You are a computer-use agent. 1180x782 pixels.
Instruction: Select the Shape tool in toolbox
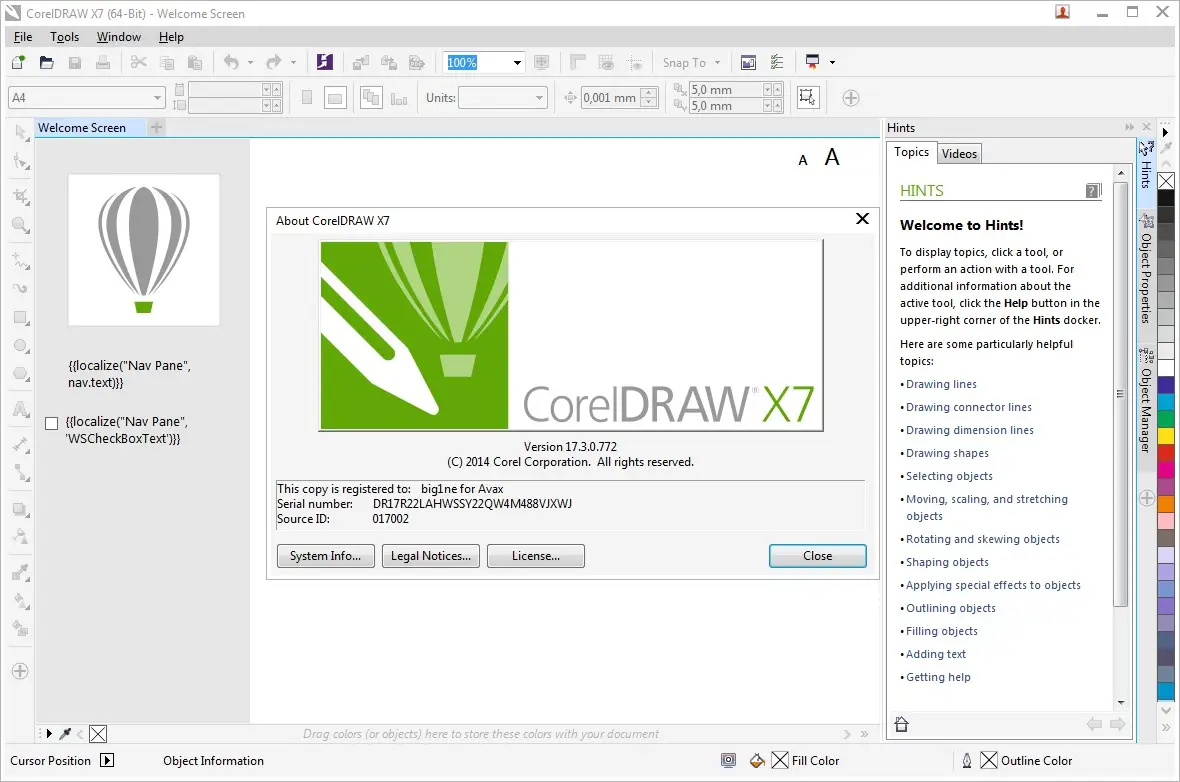tap(21, 161)
